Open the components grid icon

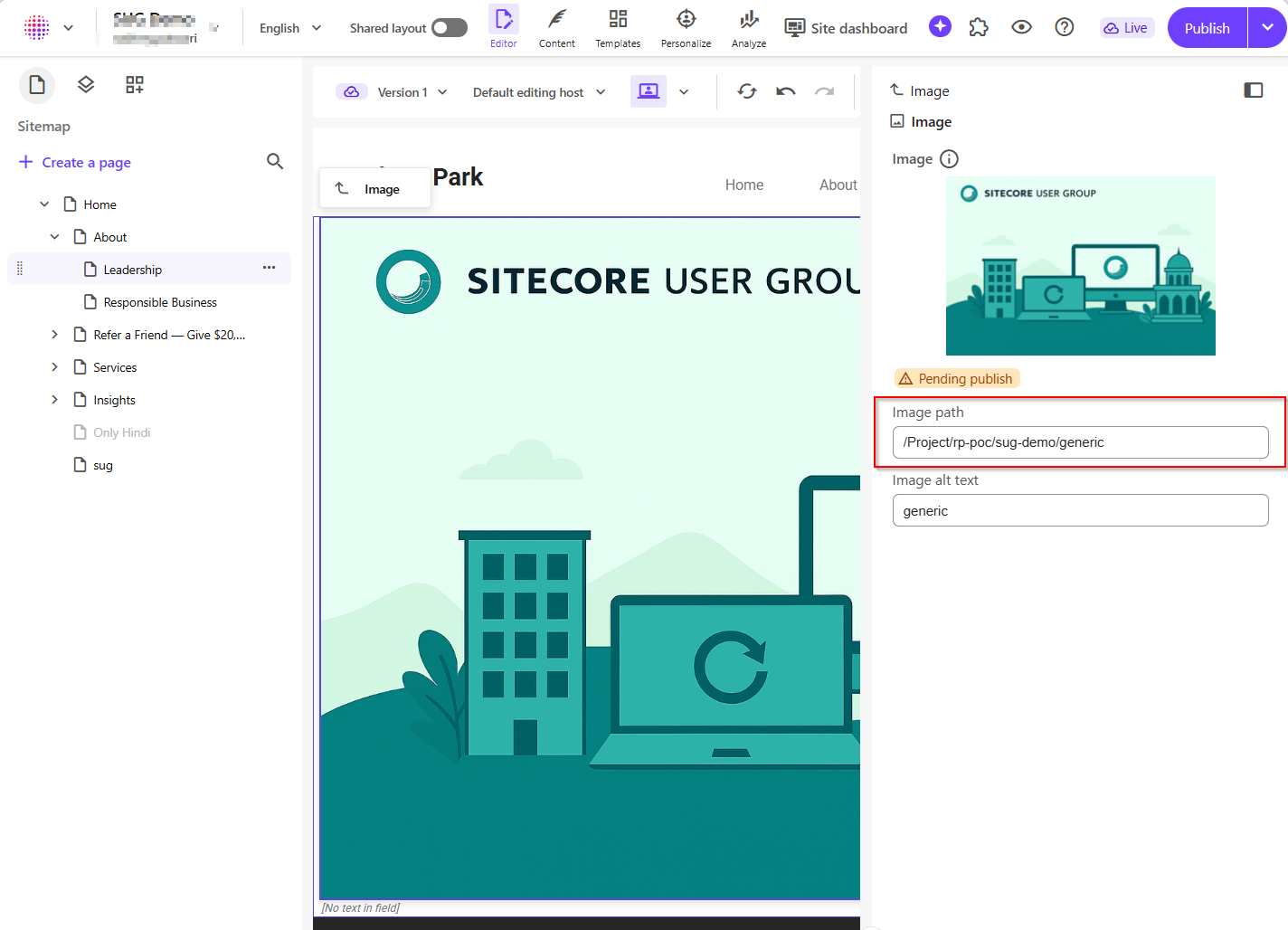(x=135, y=85)
